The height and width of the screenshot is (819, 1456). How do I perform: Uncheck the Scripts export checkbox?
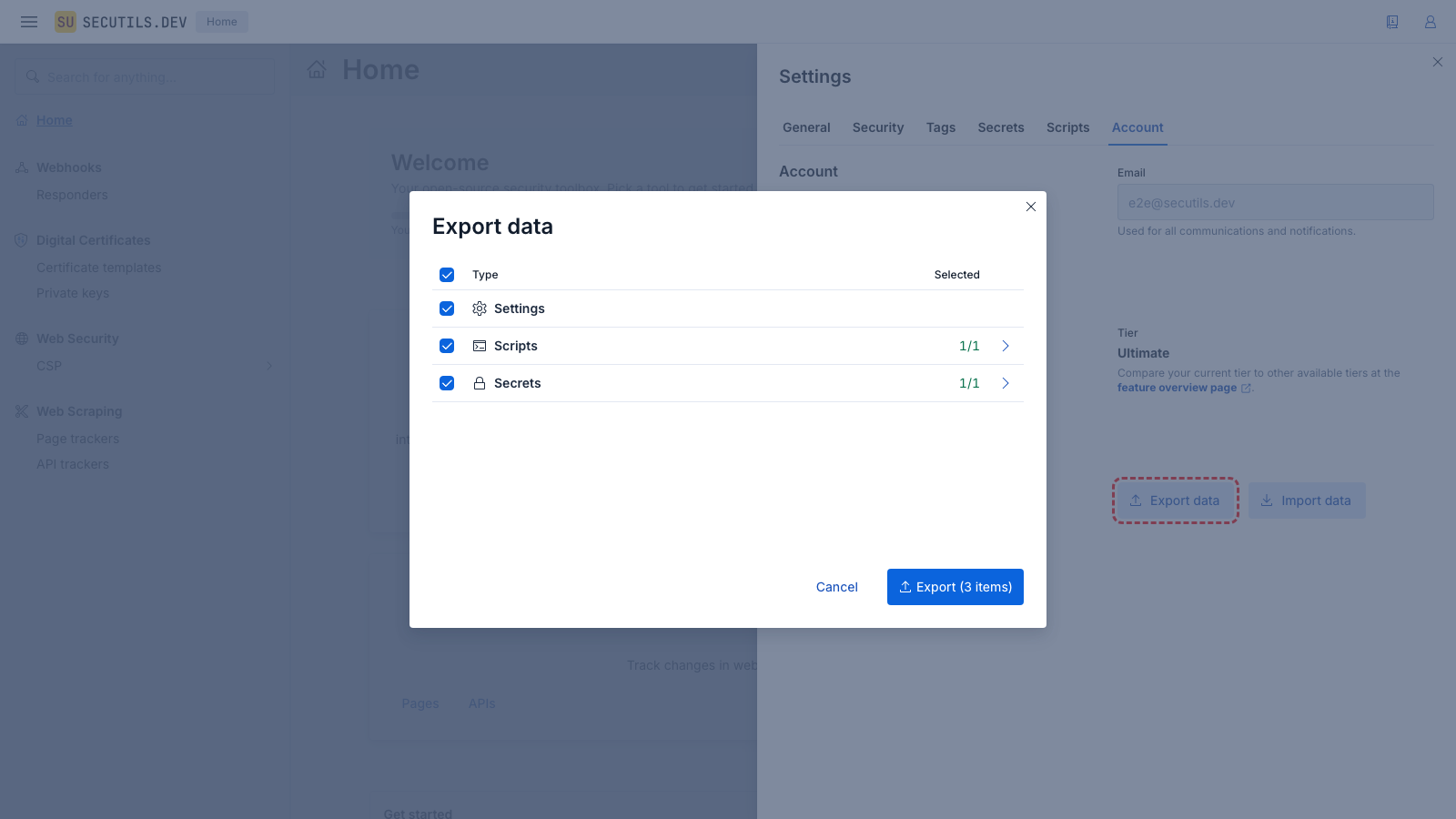coord(447,346)
